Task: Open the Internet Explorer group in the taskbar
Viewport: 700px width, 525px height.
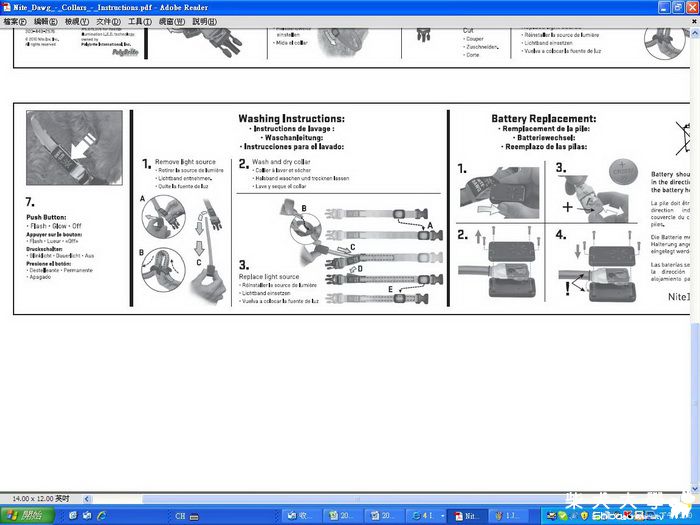Action: 427,516
